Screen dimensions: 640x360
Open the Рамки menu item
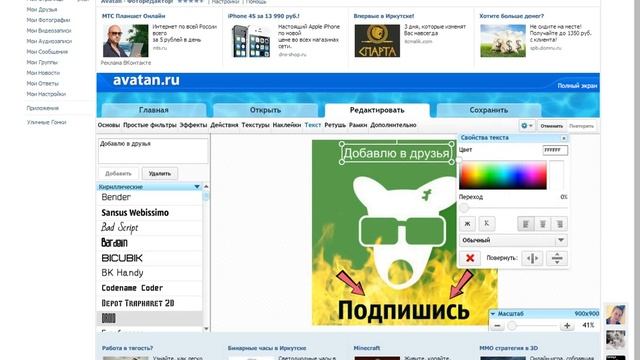358,125
